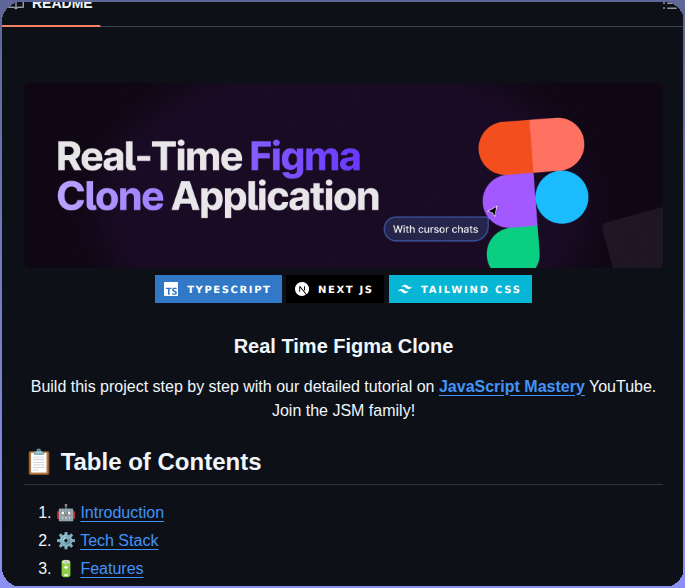Jump to the Introduction section link

pyautogui.click(x=122, y=512)
